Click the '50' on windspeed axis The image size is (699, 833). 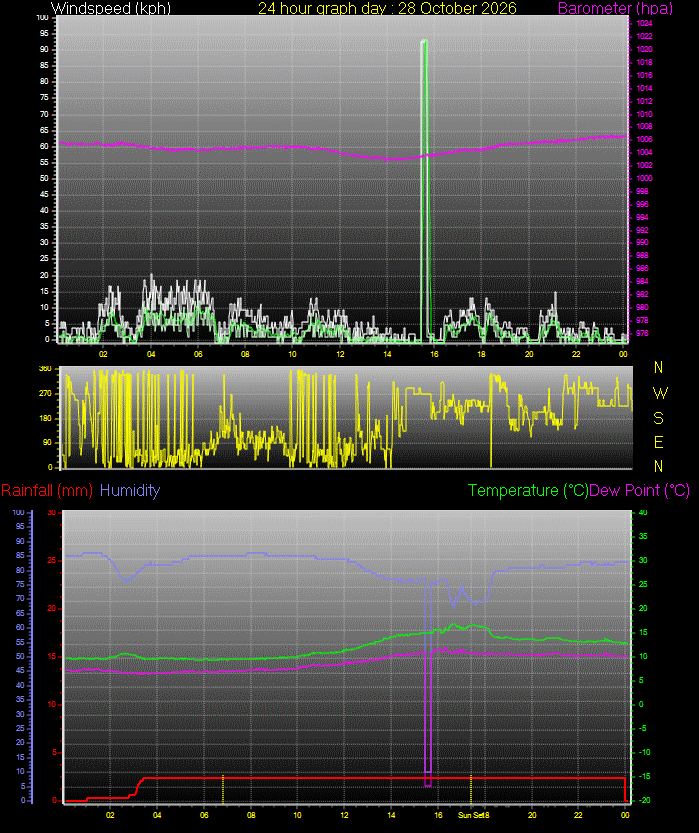tap(45, 178)
